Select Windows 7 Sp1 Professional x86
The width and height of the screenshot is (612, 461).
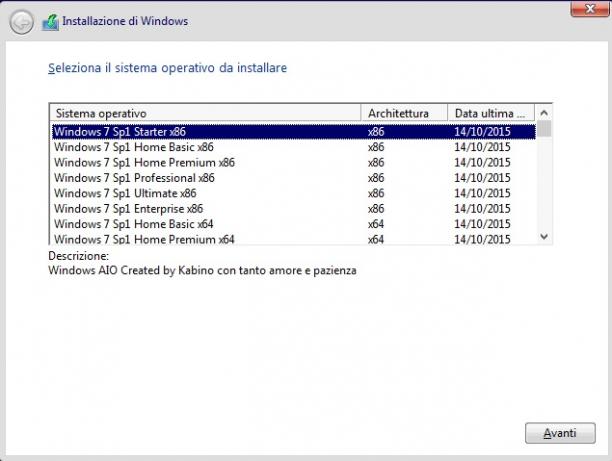point(294,178)
